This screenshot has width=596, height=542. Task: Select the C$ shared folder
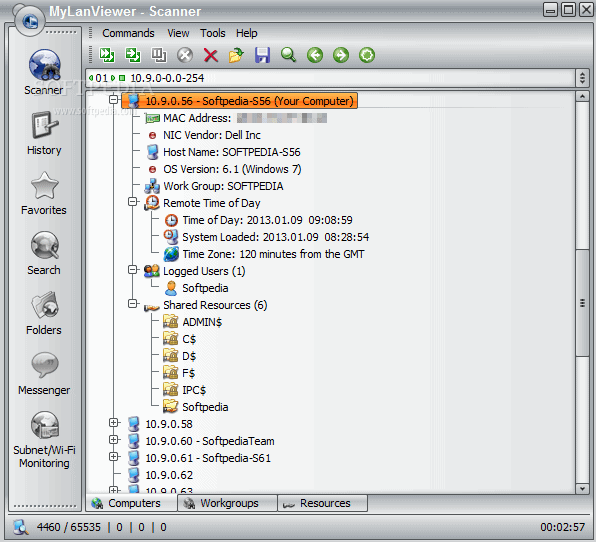click(x=180, y=339)
